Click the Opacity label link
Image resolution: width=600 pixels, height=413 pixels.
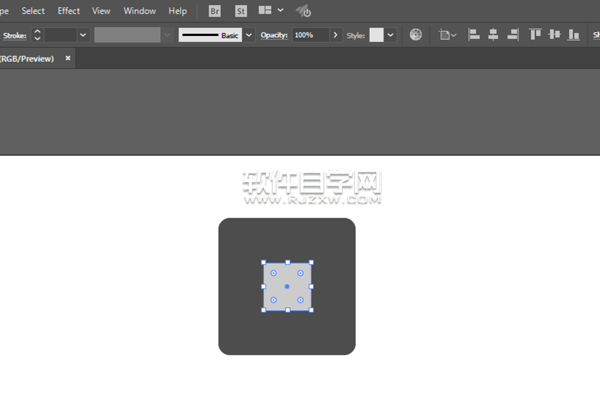tap(273, 35)
